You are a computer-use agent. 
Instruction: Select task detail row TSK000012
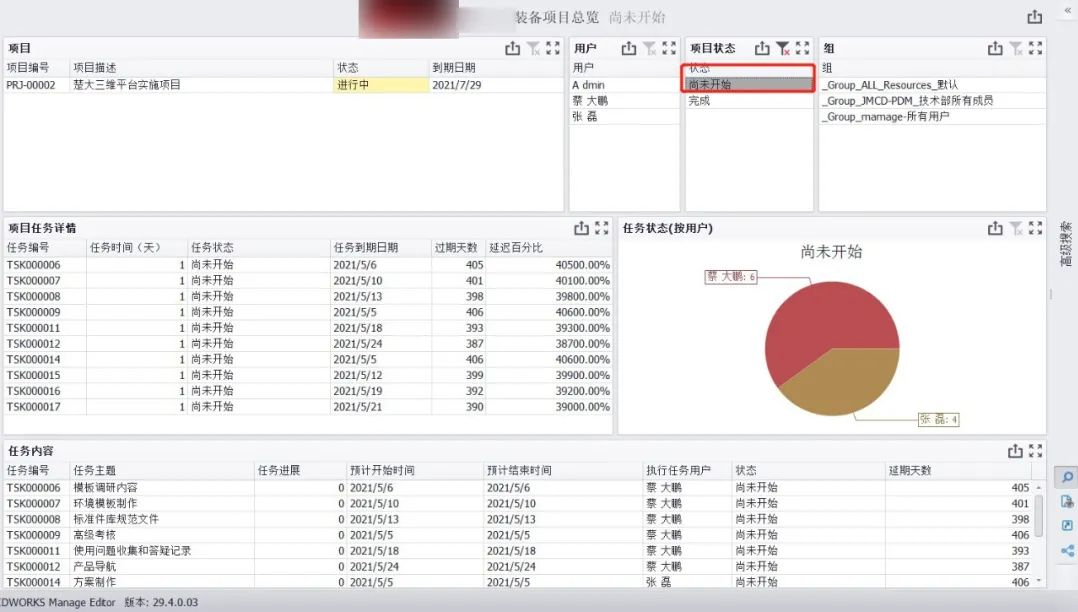tap(308, 343)
